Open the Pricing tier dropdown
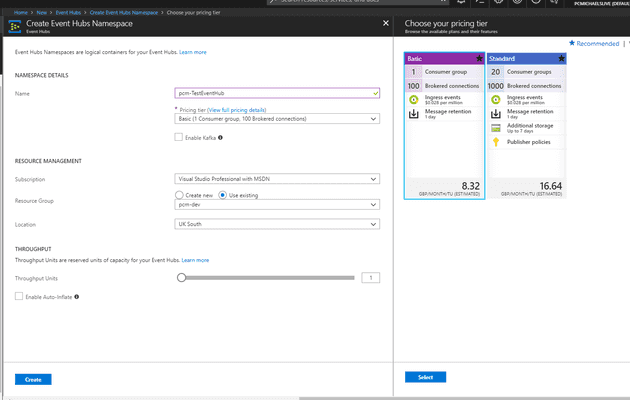The image size is (630, 400). 277,119
